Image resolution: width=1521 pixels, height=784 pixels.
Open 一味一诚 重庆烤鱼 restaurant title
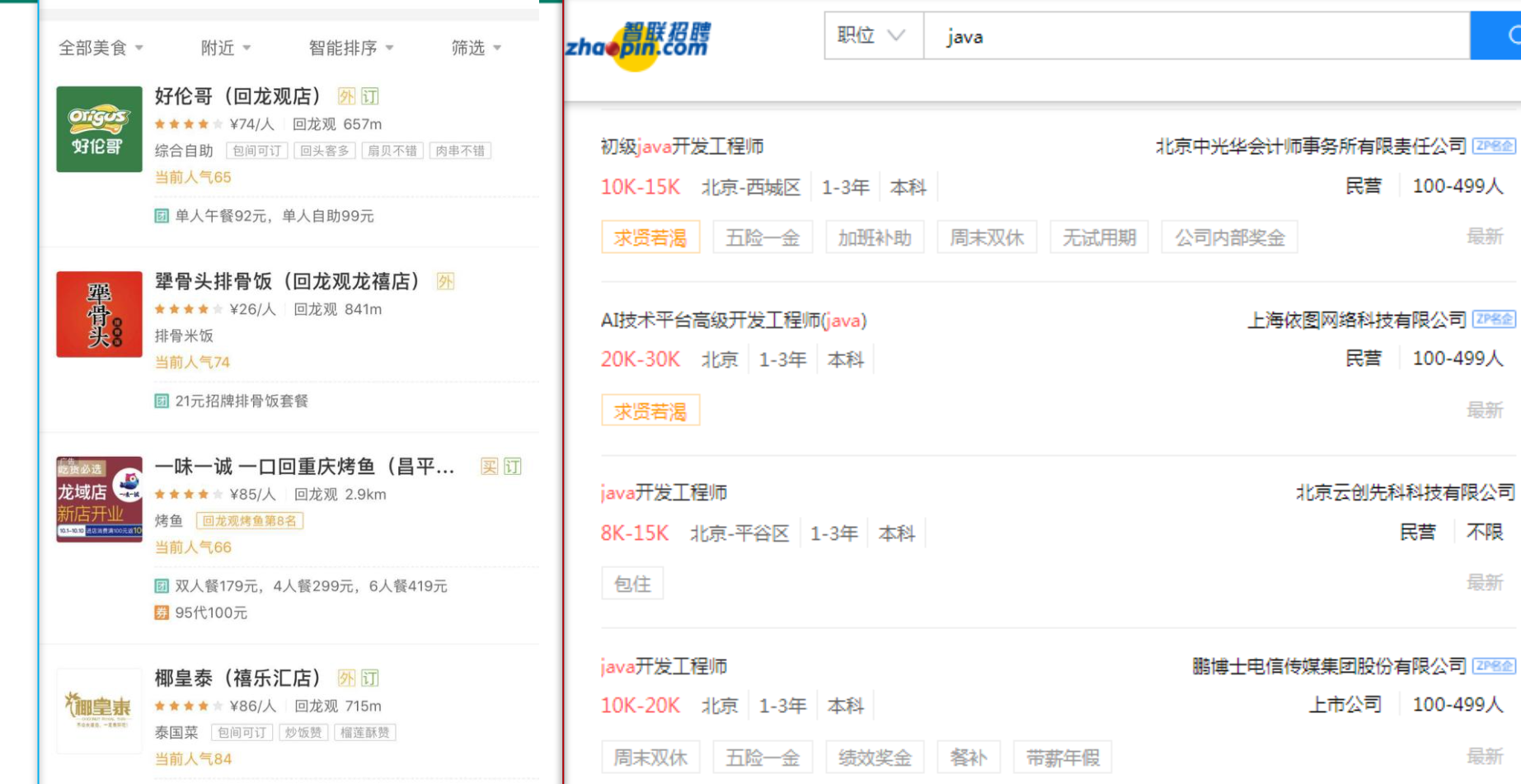(304, 467)
